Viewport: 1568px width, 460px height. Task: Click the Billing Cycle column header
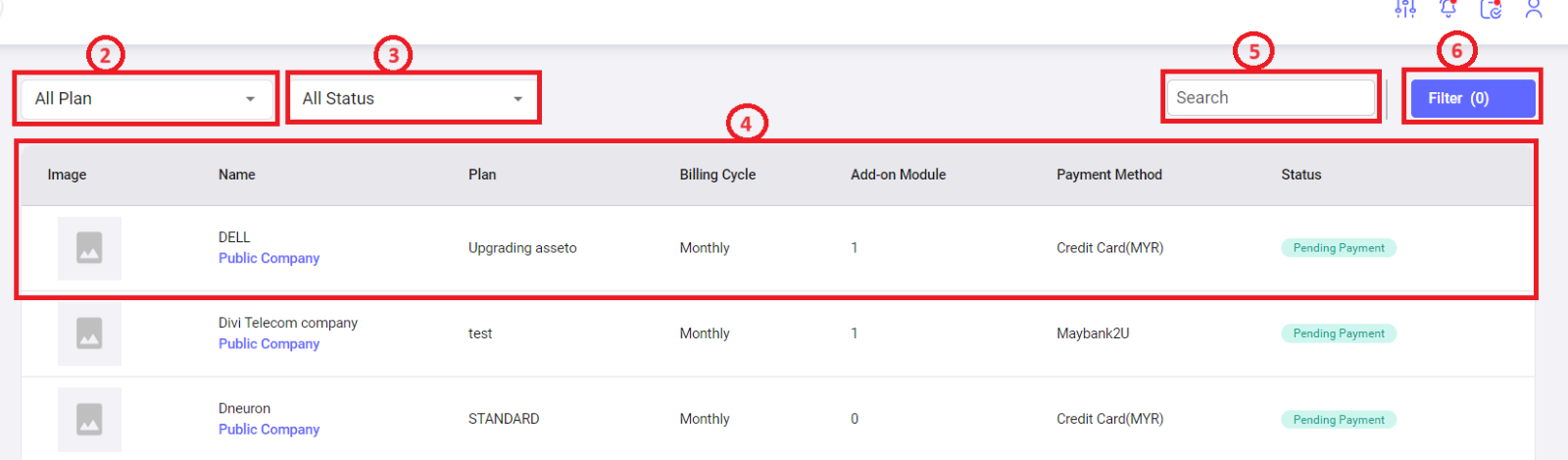click(717, 175)
